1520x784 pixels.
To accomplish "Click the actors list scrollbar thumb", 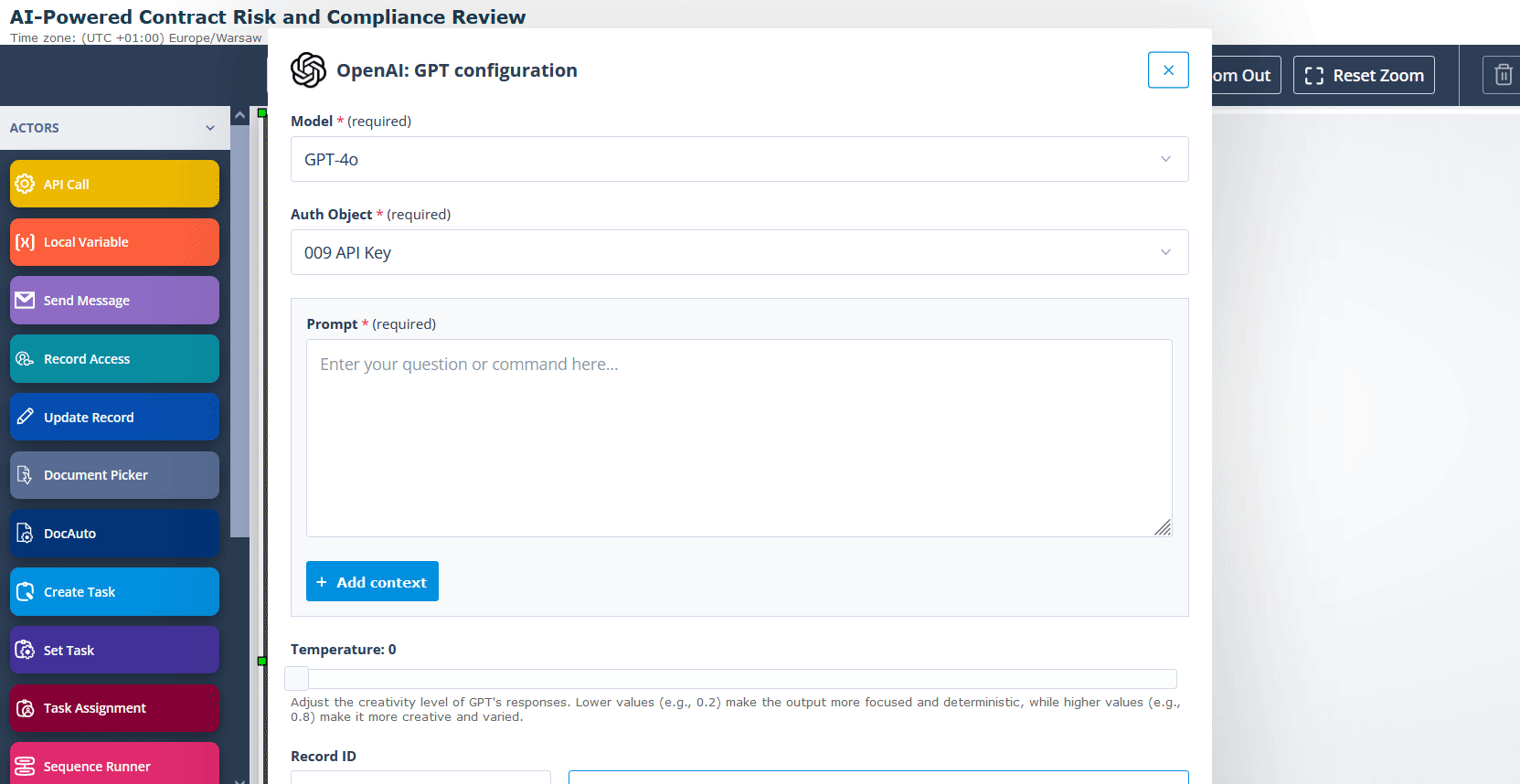I will (x=239, y=331).
